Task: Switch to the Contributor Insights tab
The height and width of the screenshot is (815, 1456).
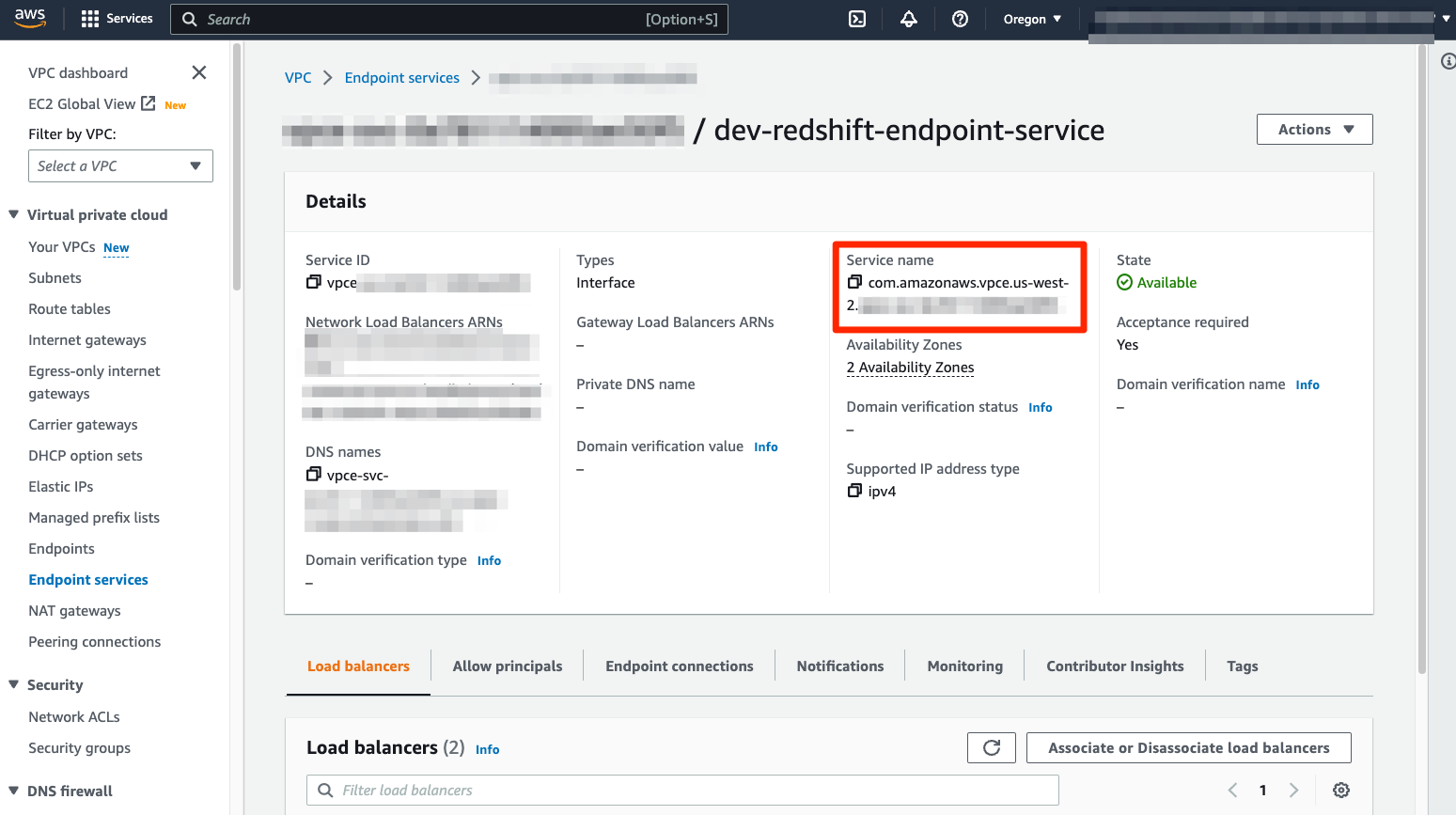Action: (x=1115, y=666)
